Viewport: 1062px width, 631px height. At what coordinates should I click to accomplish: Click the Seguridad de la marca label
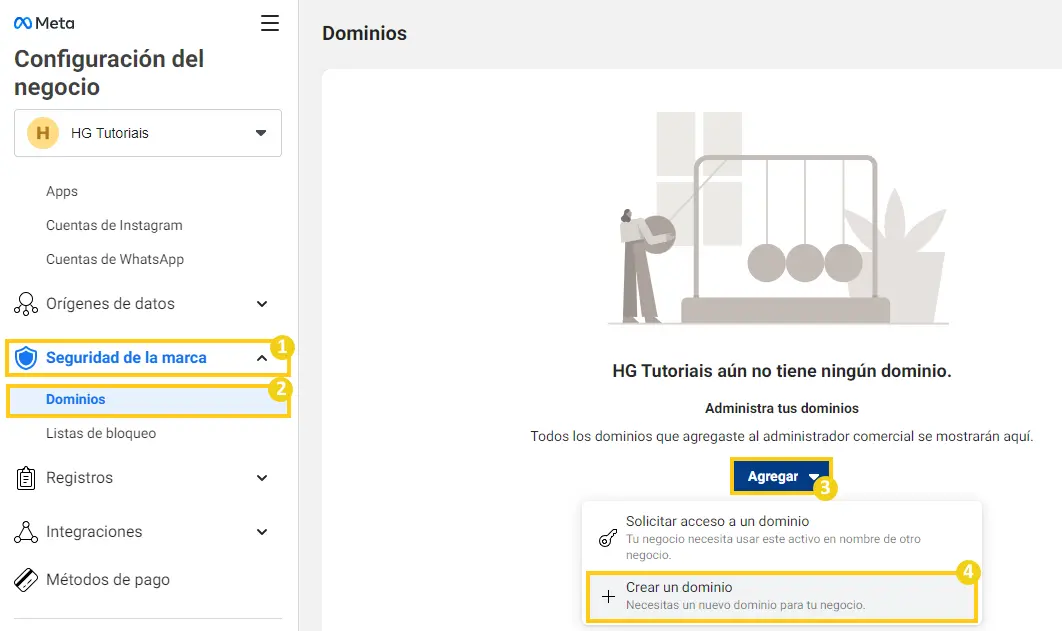126,357
